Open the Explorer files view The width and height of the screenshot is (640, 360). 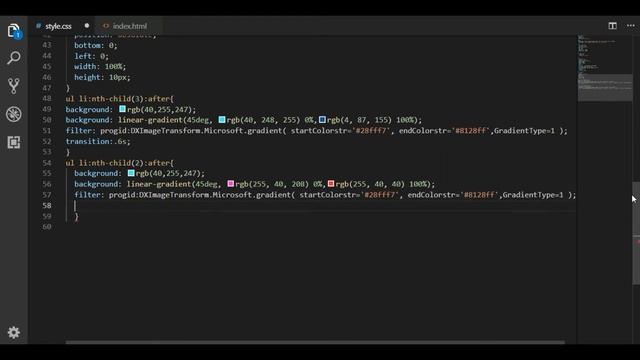[14, 31]
